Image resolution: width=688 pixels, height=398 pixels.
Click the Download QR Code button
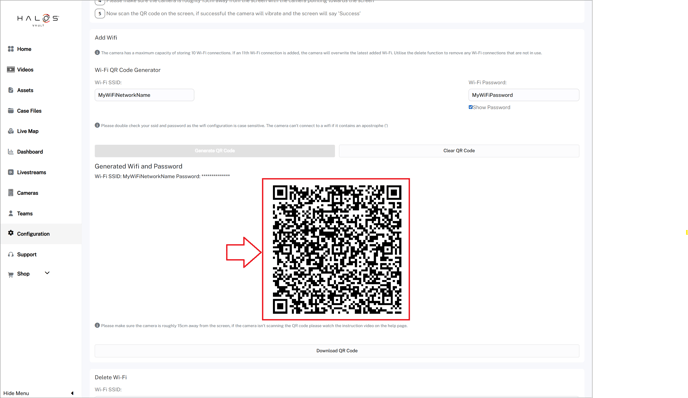pyautogui.click(x=337, y=351)
